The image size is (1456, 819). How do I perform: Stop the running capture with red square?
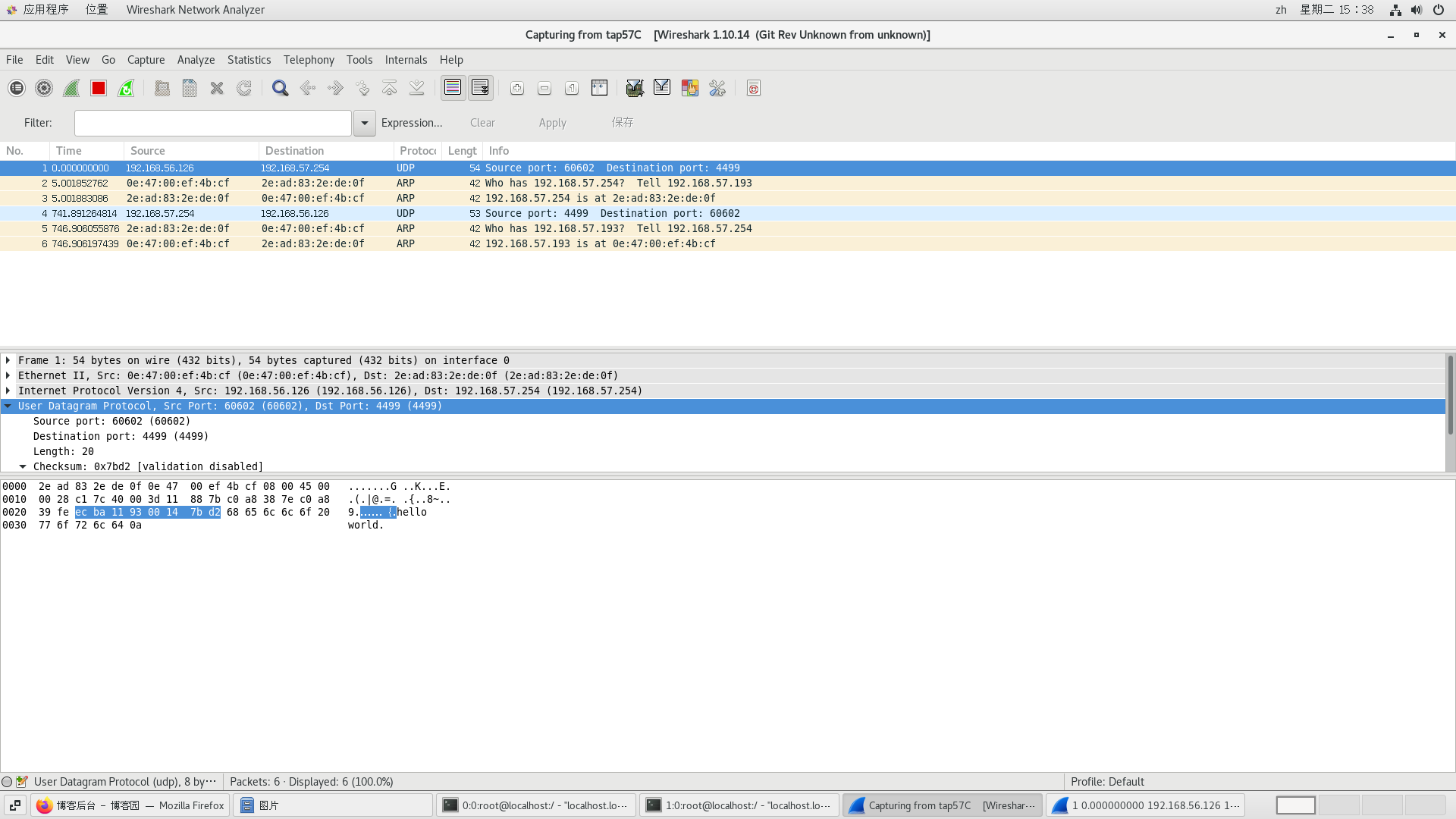coord(99,88)
